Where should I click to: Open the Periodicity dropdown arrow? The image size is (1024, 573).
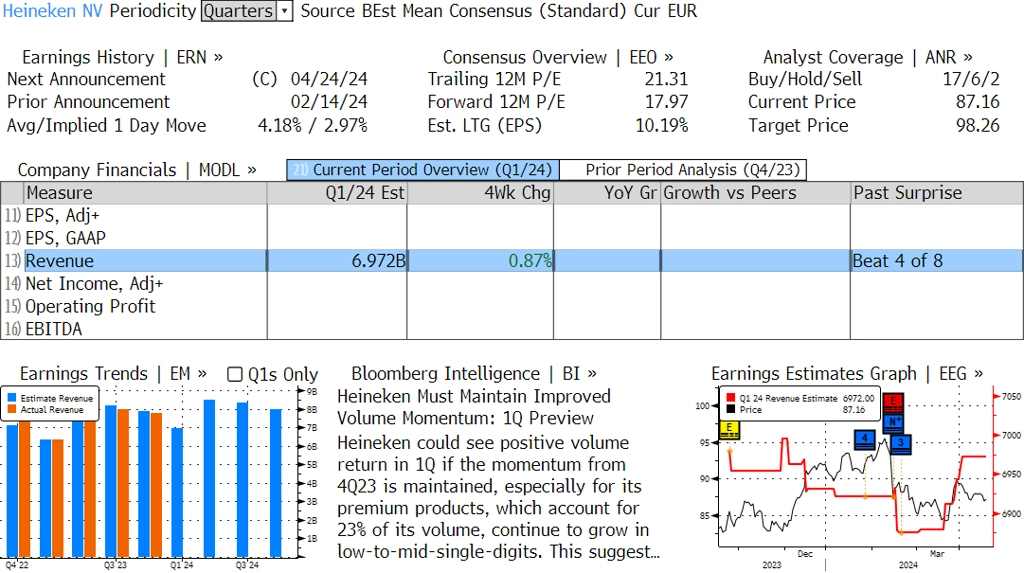(285, 11)
